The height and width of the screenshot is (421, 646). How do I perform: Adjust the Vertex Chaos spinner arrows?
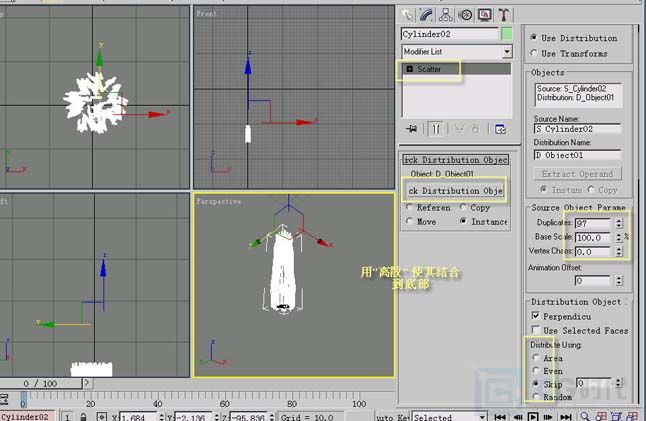tap(619, 251)
